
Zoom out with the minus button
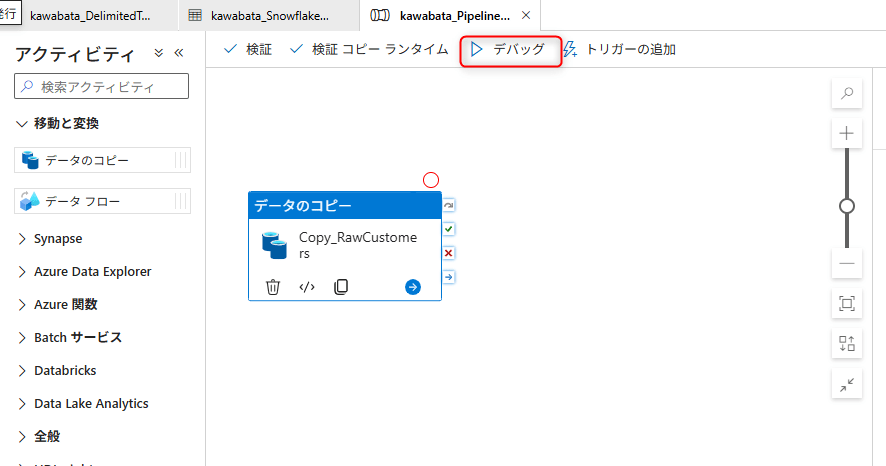pyautogui.click(x=846, y=263)
